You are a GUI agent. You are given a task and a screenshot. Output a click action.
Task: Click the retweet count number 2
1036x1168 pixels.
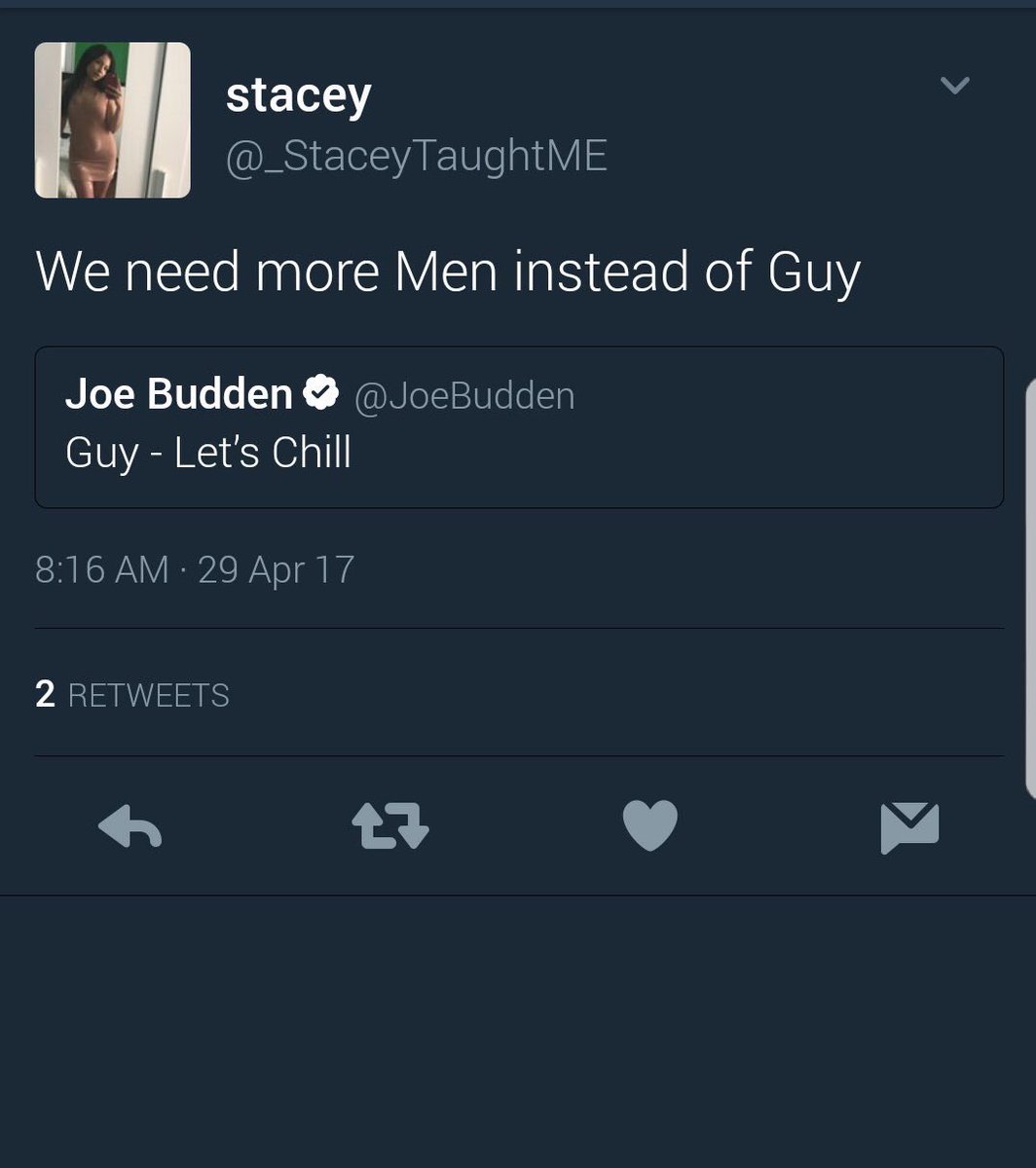[45, 694]
